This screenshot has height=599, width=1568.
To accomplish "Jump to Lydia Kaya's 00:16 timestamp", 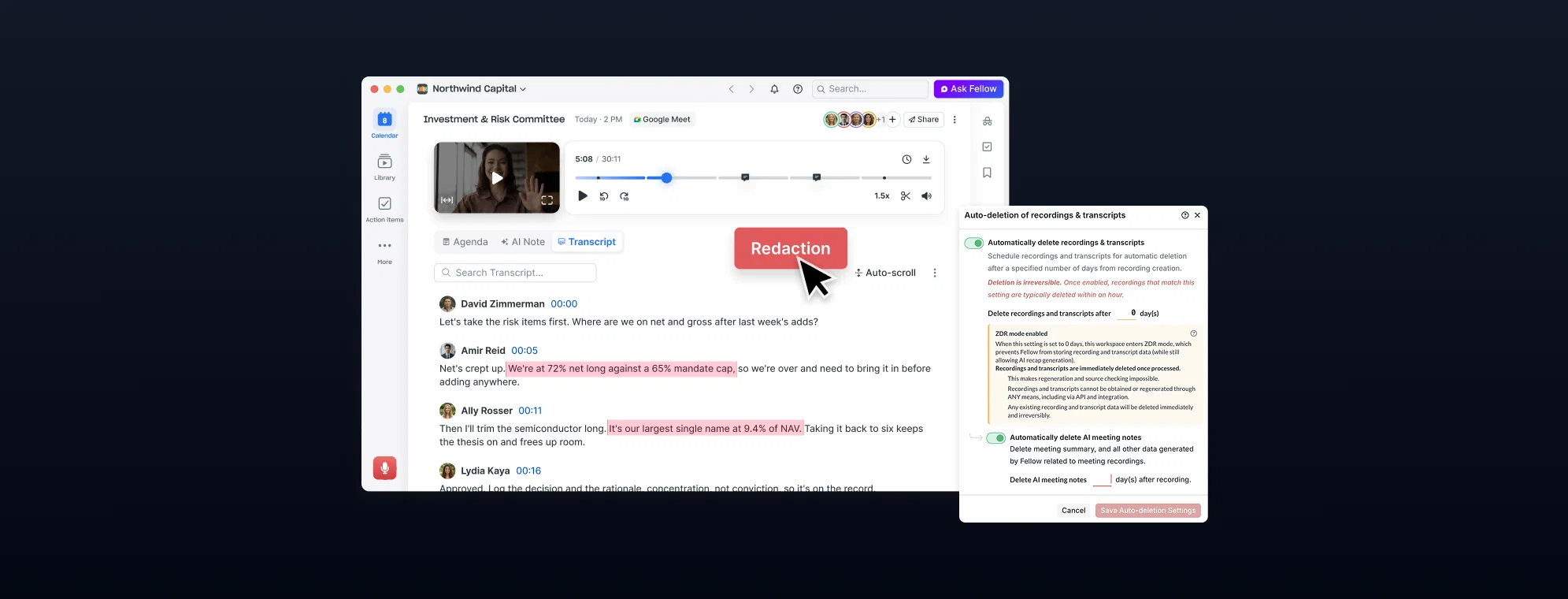I will click(x=528, y=471).
